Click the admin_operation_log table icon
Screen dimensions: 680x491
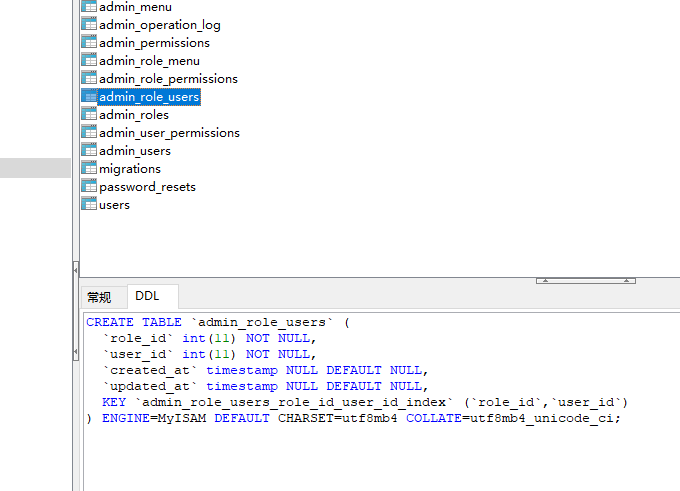pos(89,24)
